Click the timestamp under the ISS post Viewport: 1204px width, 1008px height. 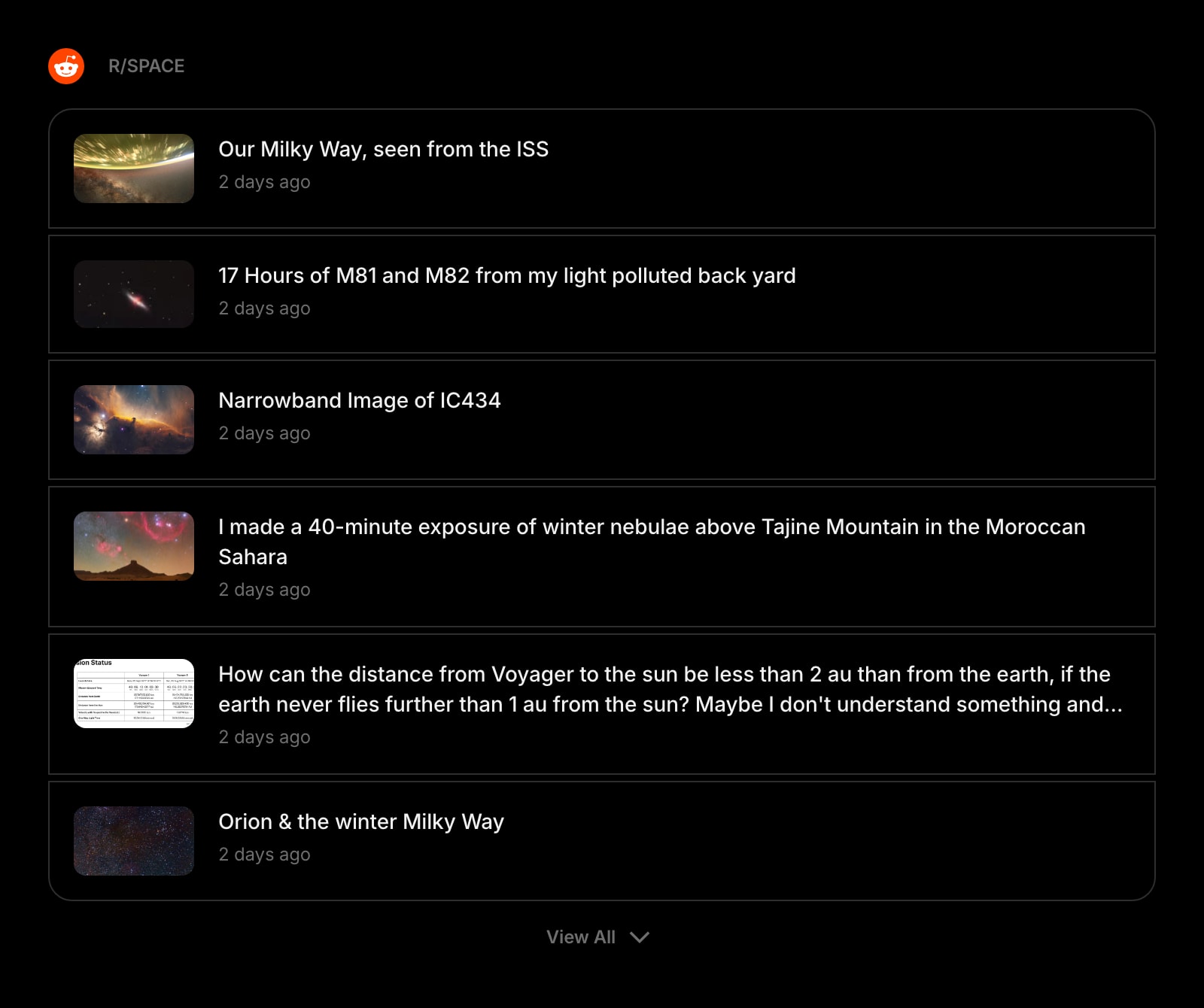pos(264,182)
